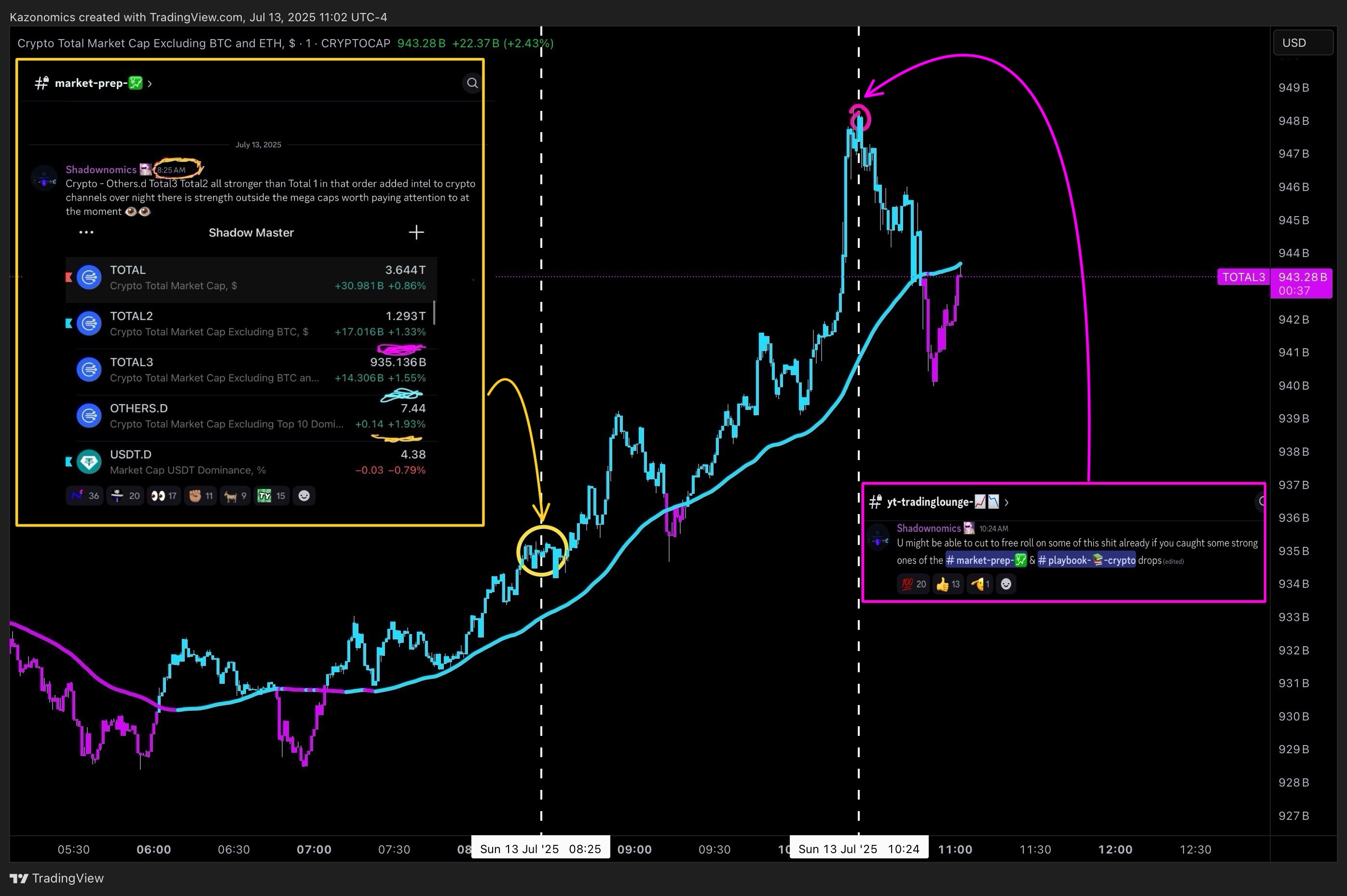Click the TOTAL3 value 935.136 B
Image resolution: width=1347 pixels, height=896 pixels.
(x=398, y=362)
